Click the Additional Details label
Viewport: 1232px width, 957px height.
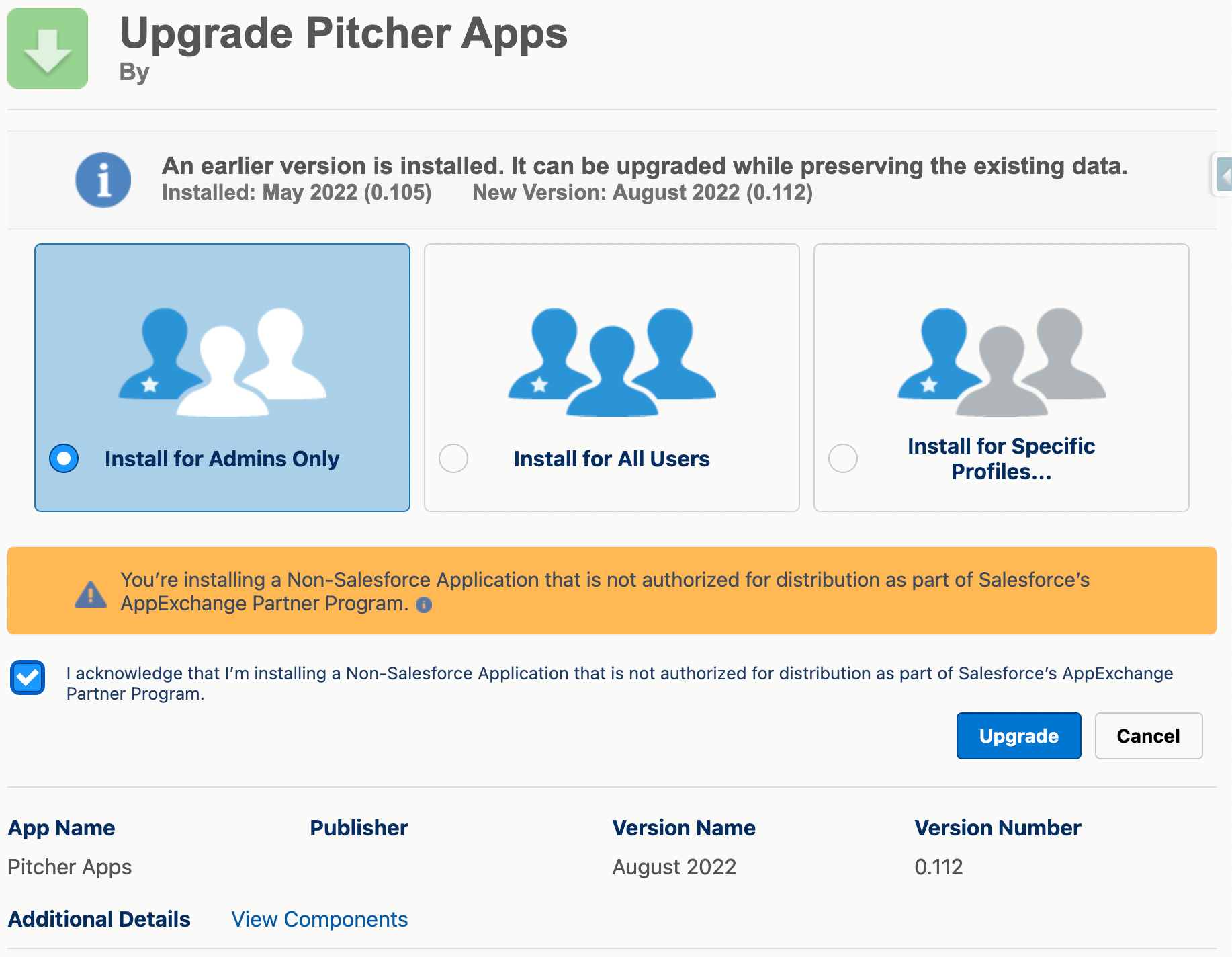99,919
